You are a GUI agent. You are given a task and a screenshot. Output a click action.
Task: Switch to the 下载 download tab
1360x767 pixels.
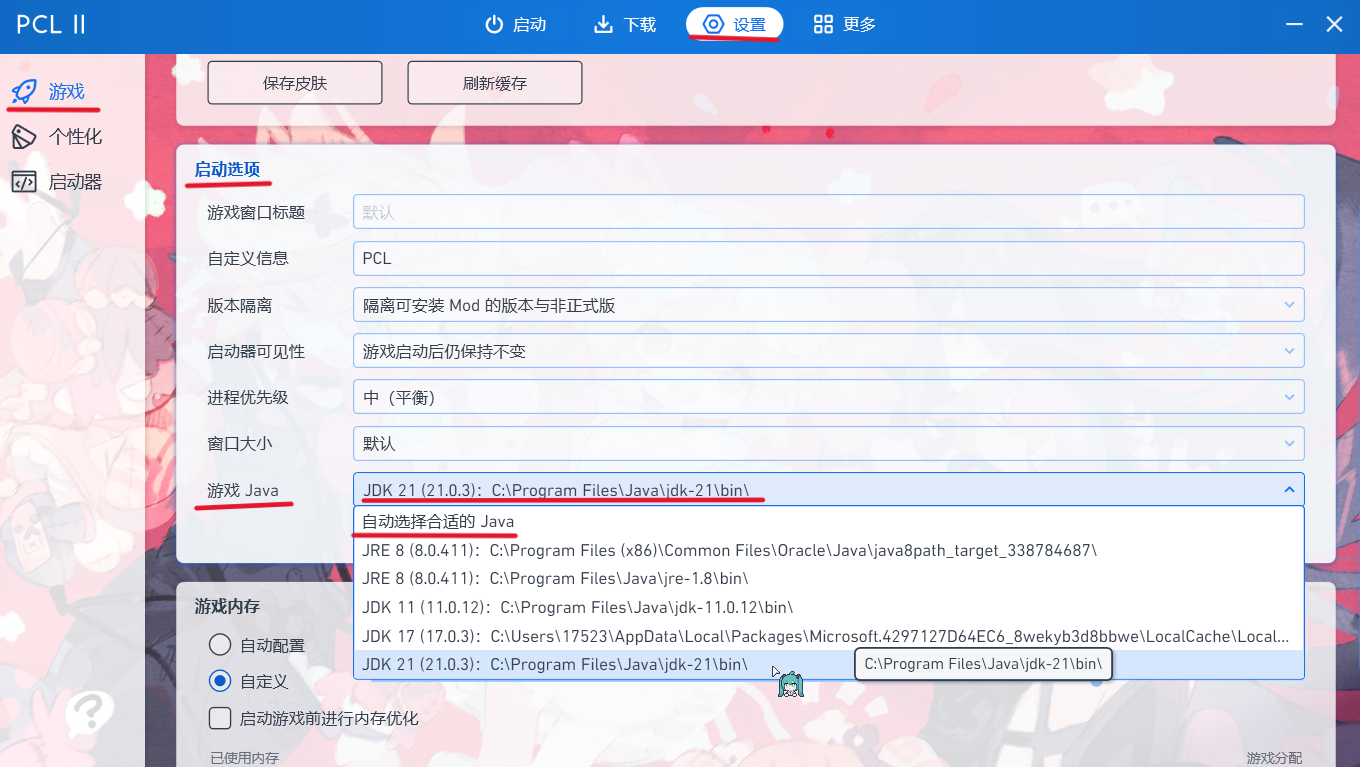(625, 25)
